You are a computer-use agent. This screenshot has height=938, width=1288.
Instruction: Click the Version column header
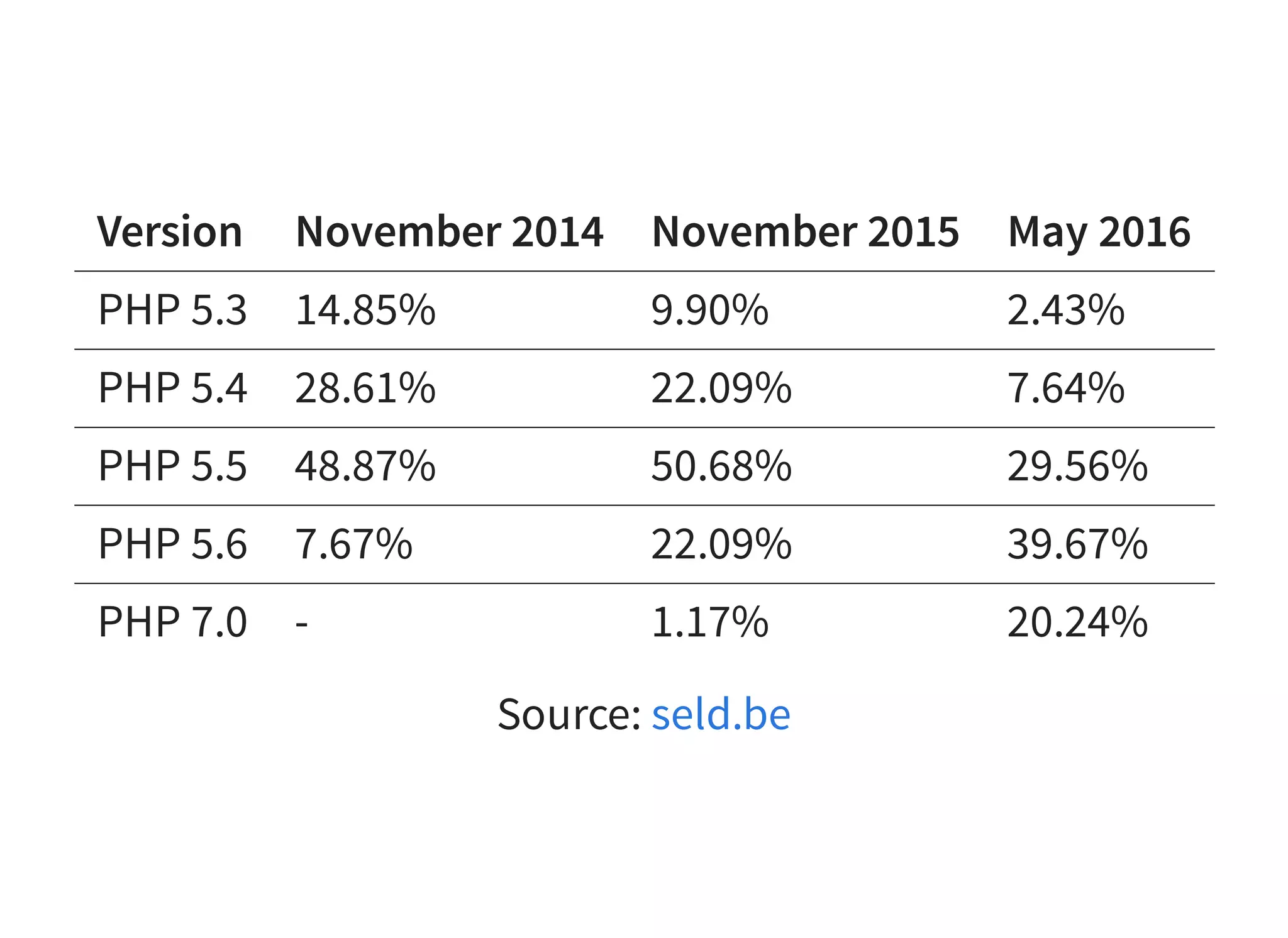click(x=170, y=231)
